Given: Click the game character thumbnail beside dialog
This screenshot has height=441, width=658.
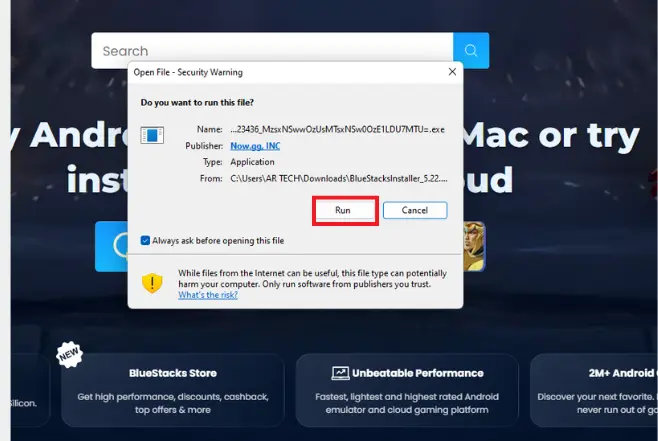Looking at the screenshot, I should tap(471, 245).
